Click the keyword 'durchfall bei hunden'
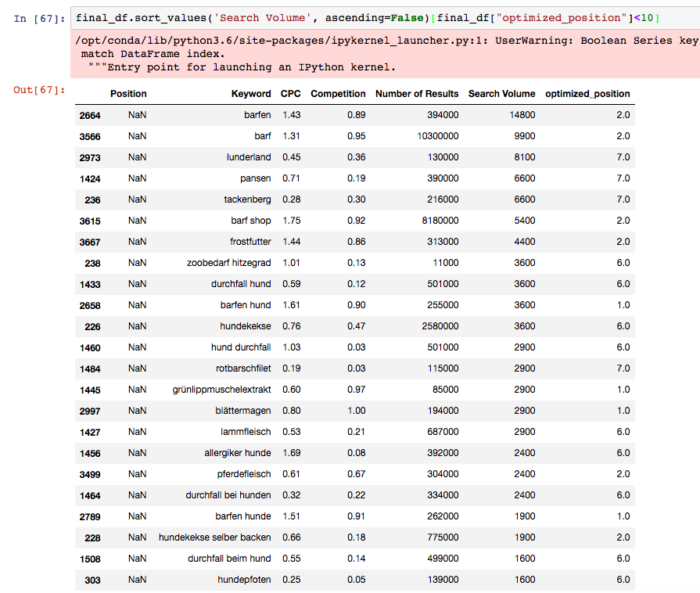Viewport: 700px width, 593px height. (229, 495)
